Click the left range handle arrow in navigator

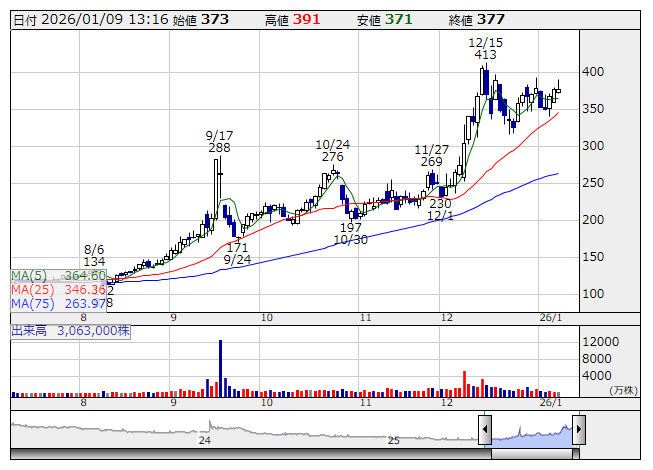click(x=485, y=431)
